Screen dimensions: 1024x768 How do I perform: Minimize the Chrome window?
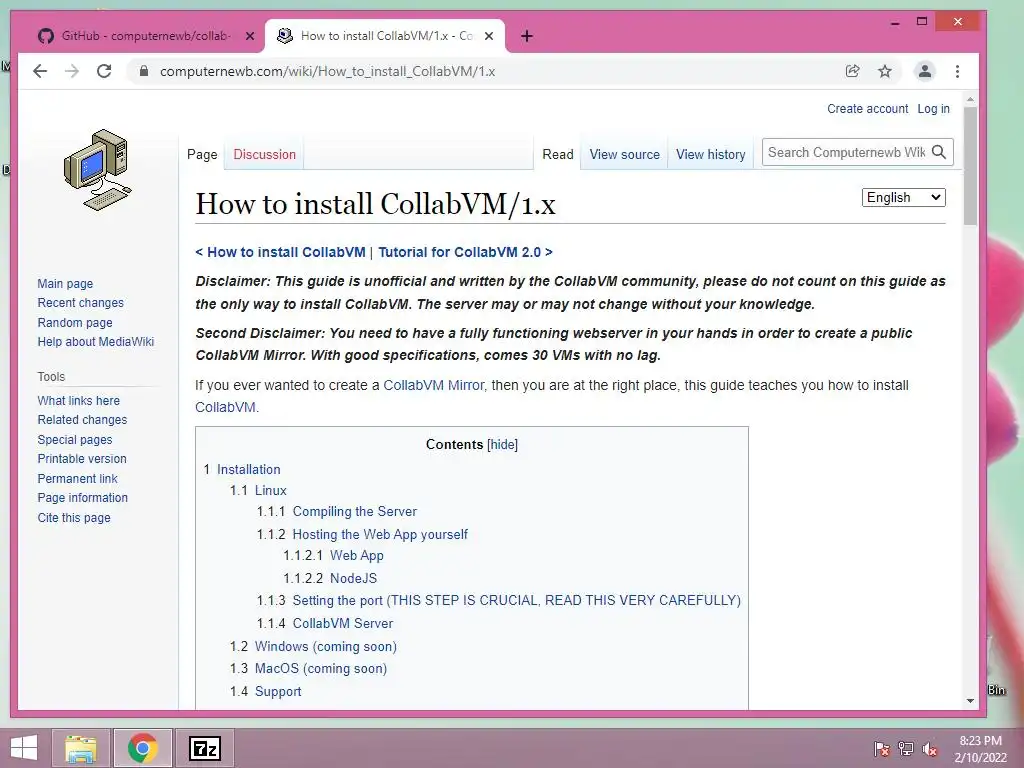[895, 22]
